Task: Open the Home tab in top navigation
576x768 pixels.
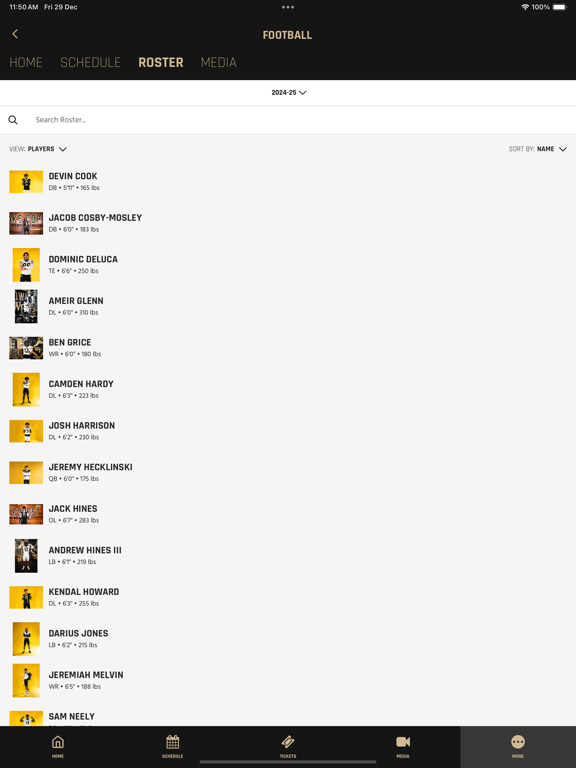Action: pyautogui.click(x=26, y=62)
